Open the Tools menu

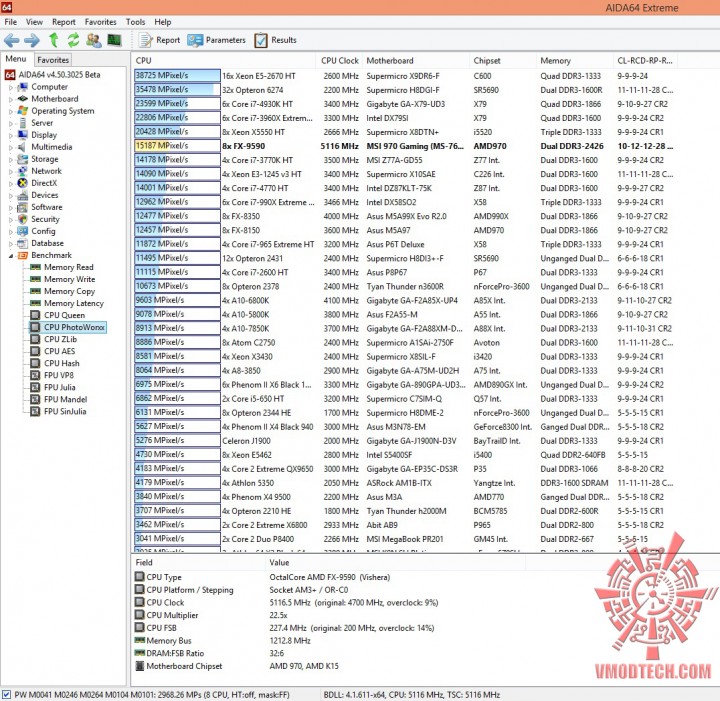pos(135,22)
